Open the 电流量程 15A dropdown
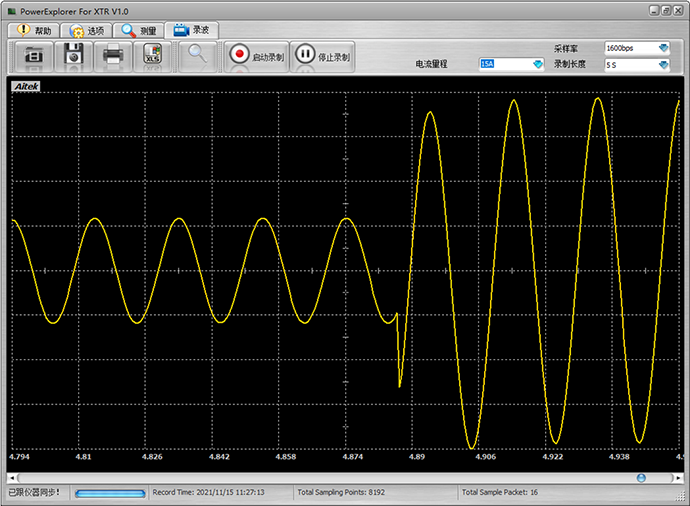The width and height of the screenshot is (690, 506). [x=511, y=64]
